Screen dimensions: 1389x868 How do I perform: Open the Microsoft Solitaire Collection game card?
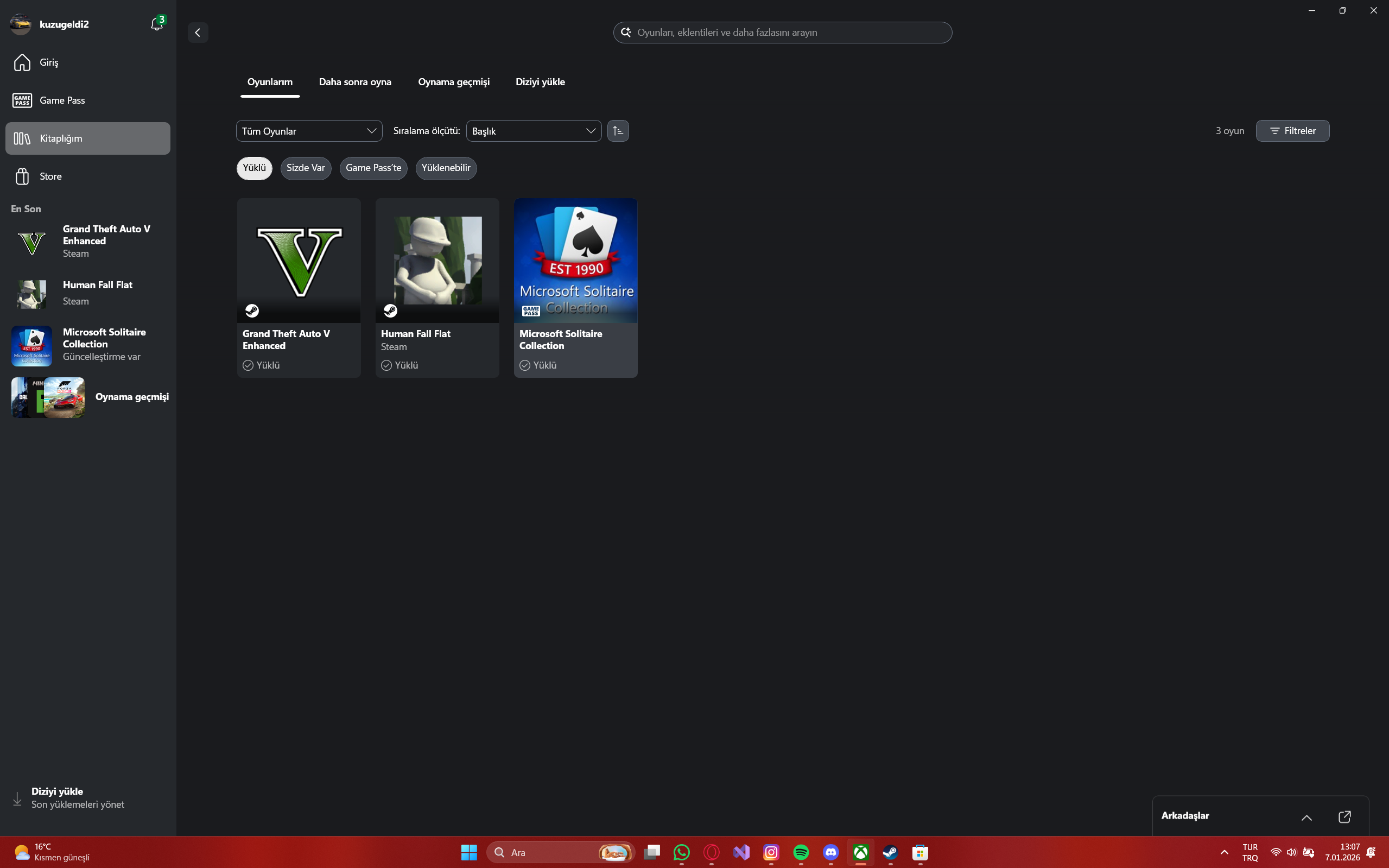576,288
